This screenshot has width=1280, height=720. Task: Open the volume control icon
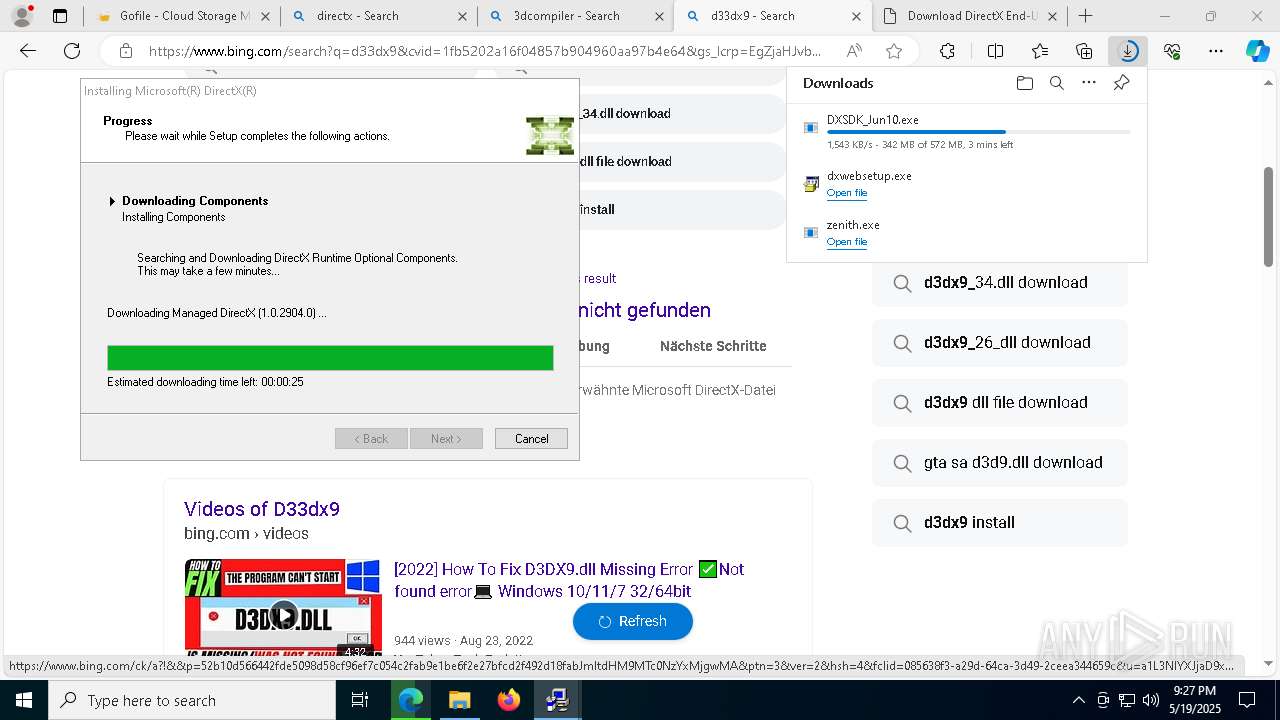[x=1150, y=700]
